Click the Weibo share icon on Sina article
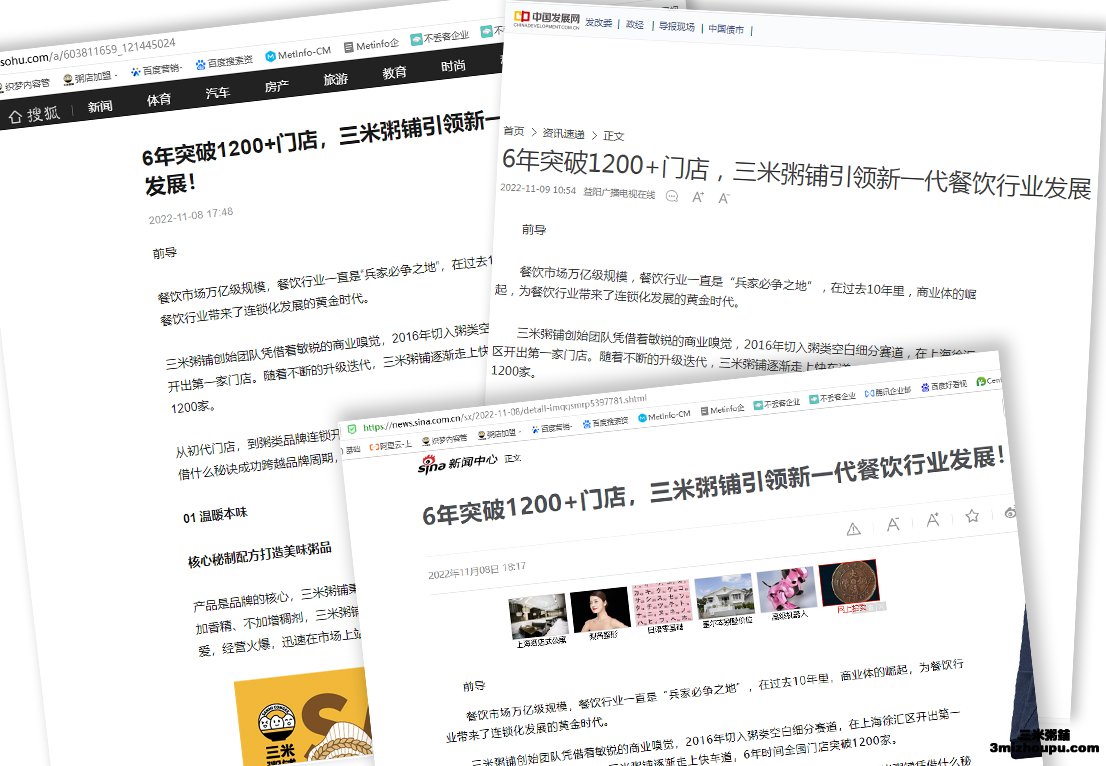The height and width of the screenshot is (766, 1106). pyautogui.click(x=1010, y=513)
